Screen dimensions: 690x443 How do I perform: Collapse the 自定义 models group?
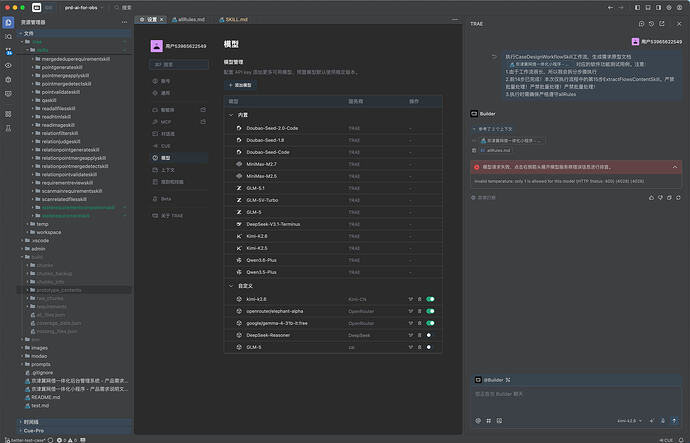[231, 286]
